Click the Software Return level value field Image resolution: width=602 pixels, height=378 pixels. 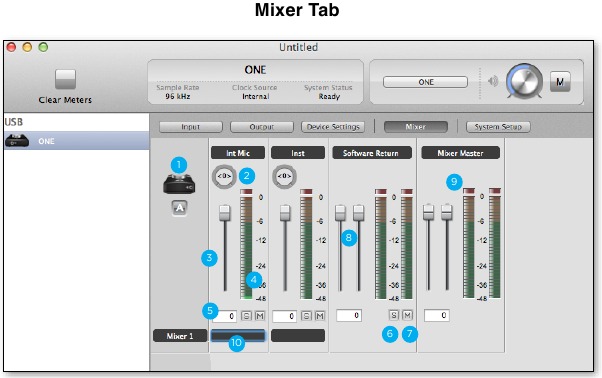[349, 315]
